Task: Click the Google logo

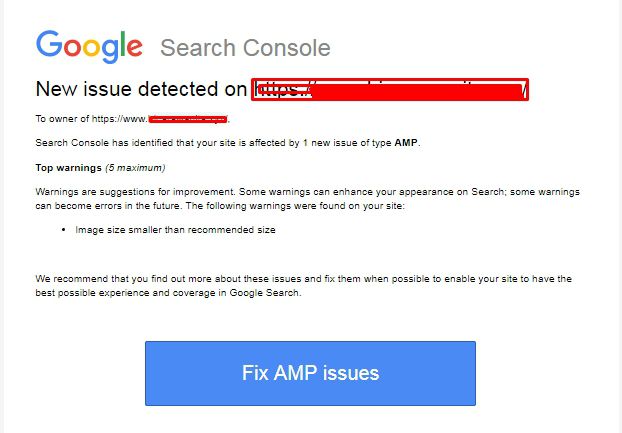Action: click(89, 47)
